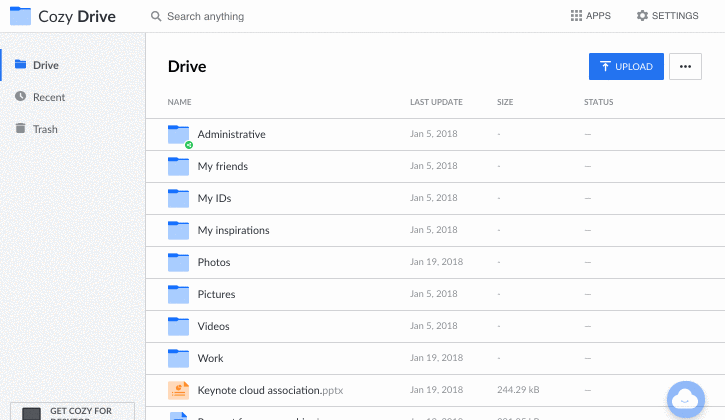Click the Upload button
The height and width of the screenshot is (420, 725).
(626, 67)
